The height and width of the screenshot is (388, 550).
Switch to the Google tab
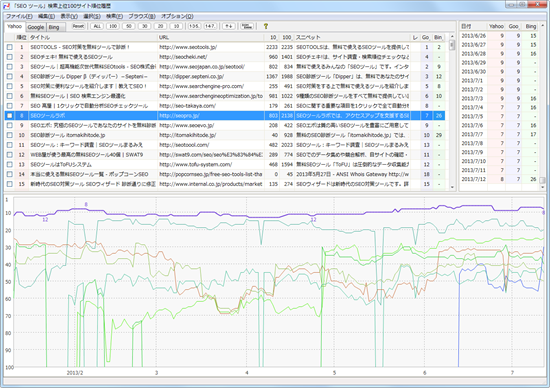[x=36, y=27]
